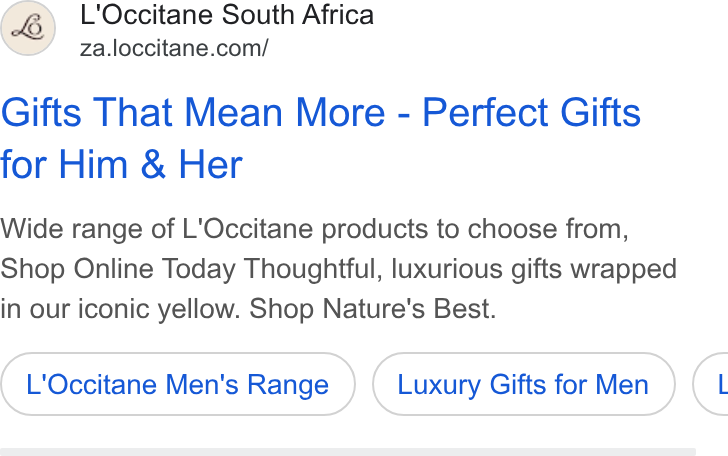The width and height of the screenshot is (728, 456).
Task: Open the L'Occitane South Africa site name
Action: click(x=227, y=15)
